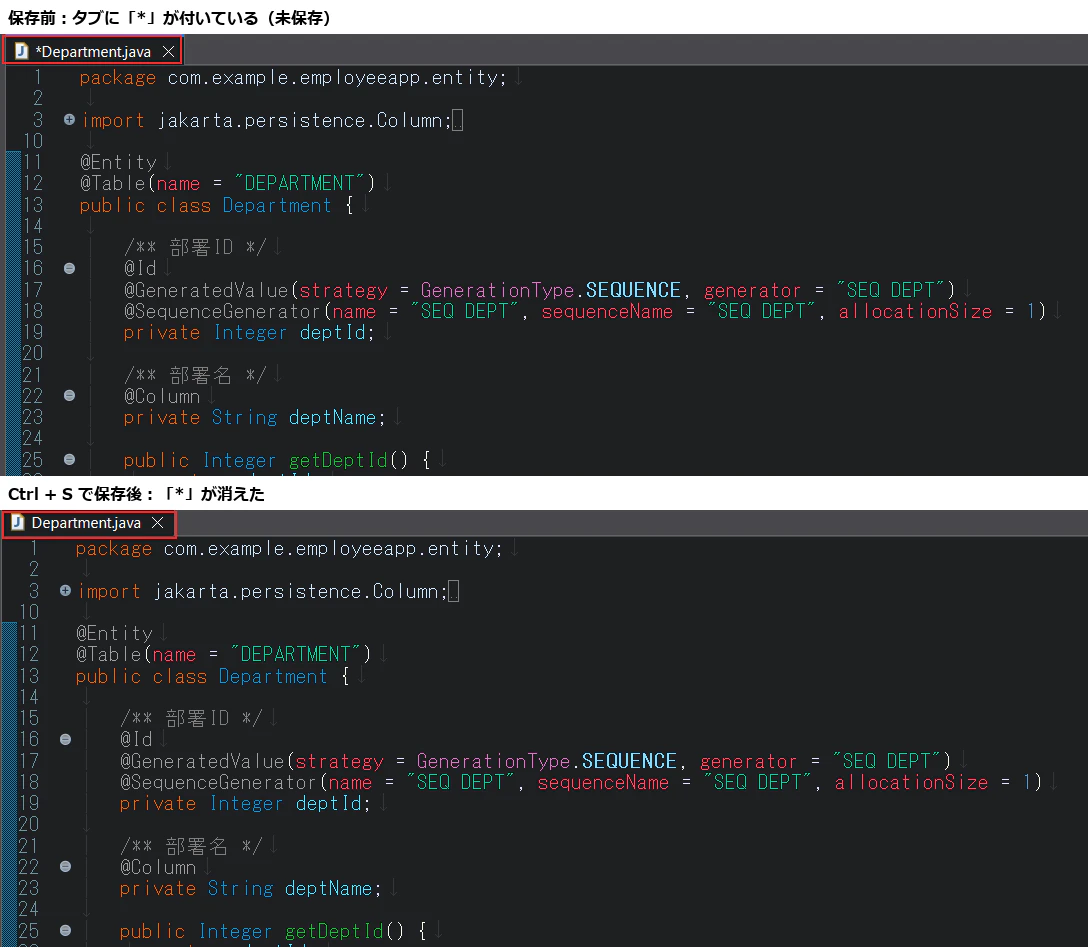Click 'allocationSize' in the unsaved *Department.java code
The width and height of the screenshot is (1088, 947).
pyautogui.click(x=915, y=312)
